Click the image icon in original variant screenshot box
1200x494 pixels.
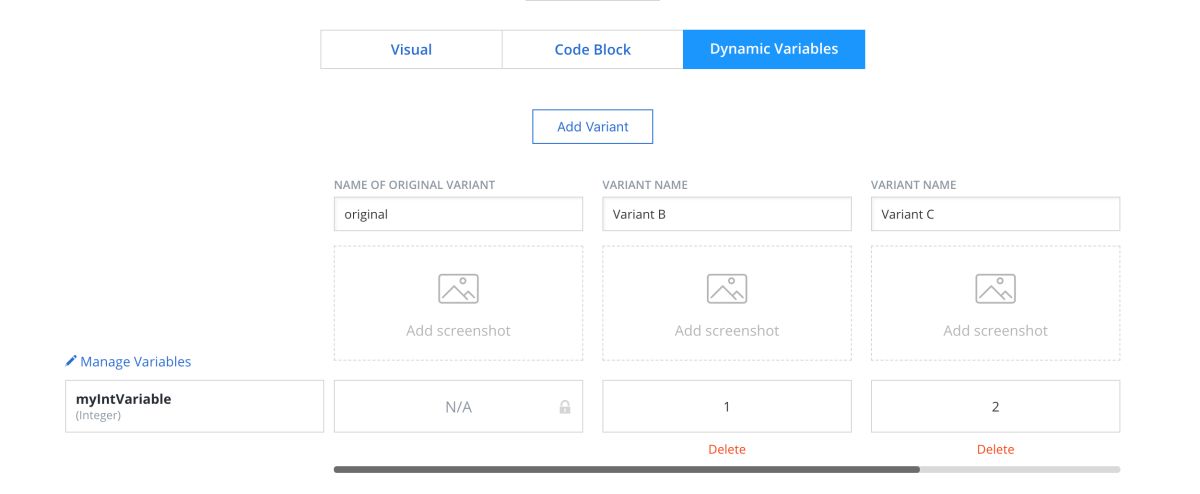click(x=458, y=288)
